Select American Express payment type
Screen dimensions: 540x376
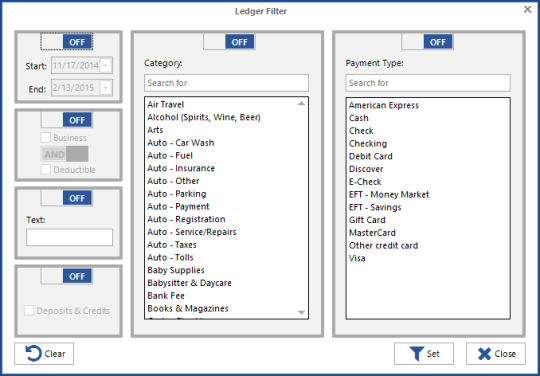[428, 105]
